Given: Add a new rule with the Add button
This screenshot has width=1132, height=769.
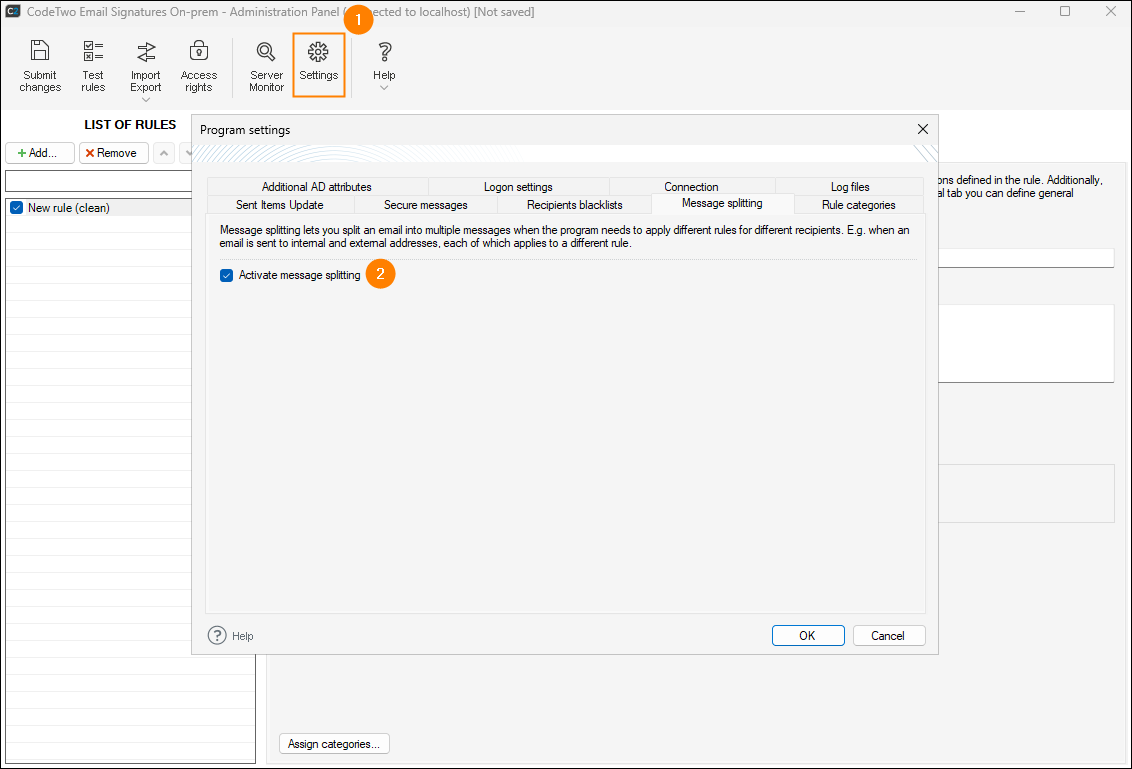Looking at the screenshot, I should tap(40, 152).
